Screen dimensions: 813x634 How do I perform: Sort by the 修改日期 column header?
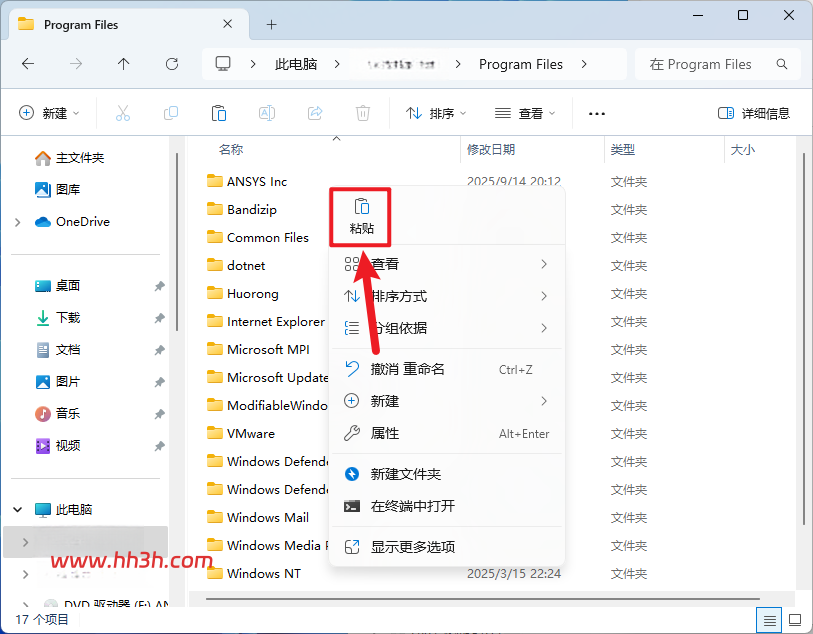[x=490, y=150]
